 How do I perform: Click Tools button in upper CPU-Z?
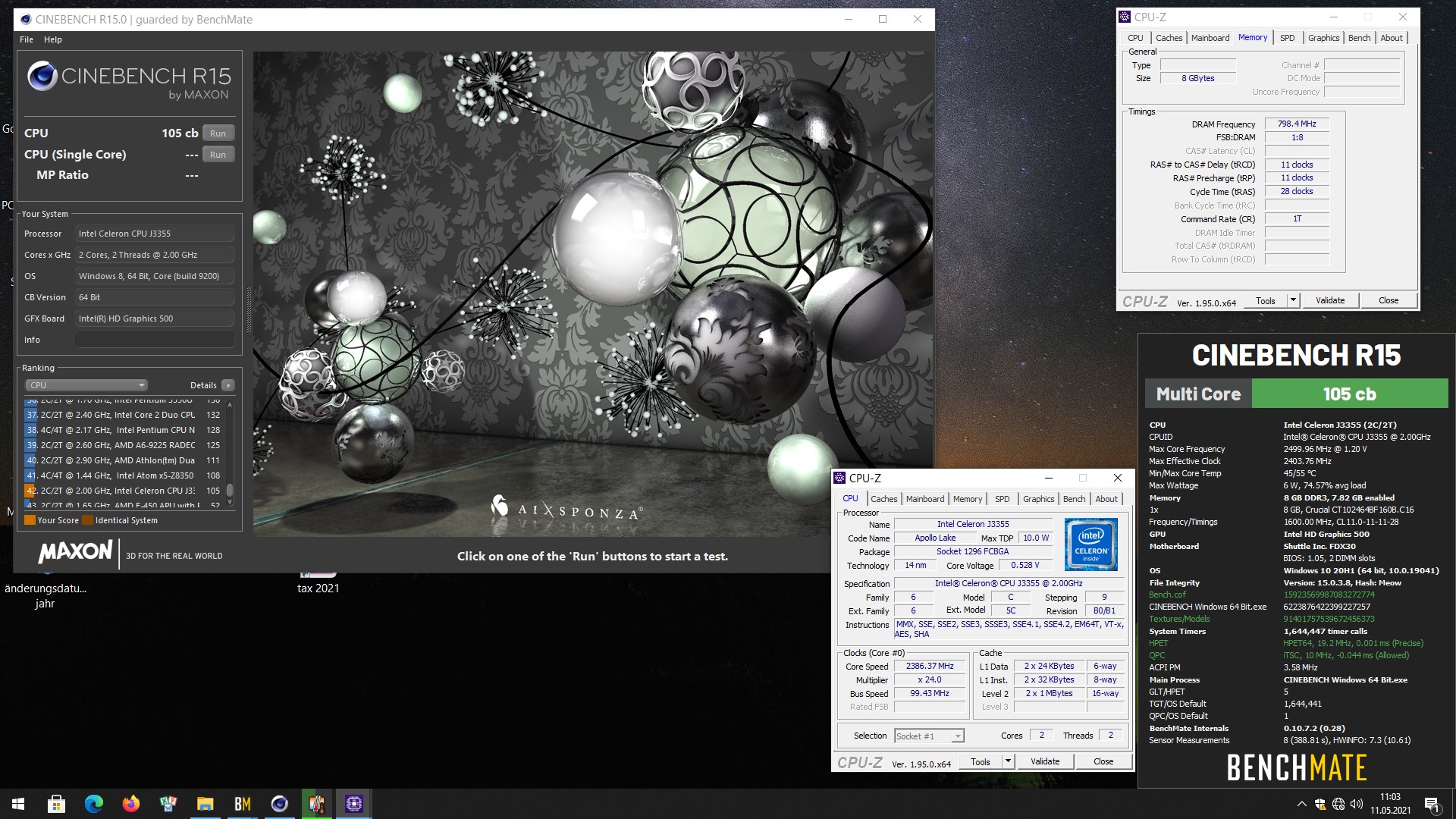pyautogui.click(x=1266, y=300)
